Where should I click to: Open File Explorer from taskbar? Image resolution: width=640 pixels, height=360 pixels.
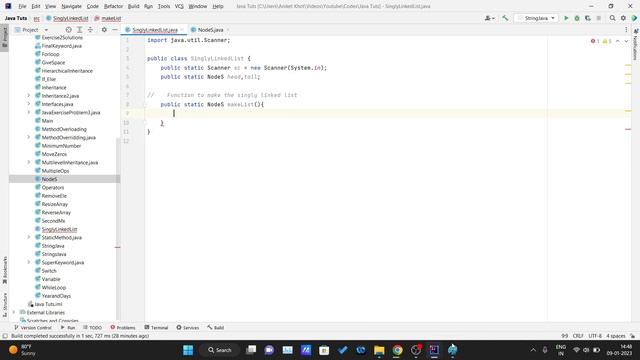(x=379, y=350)
